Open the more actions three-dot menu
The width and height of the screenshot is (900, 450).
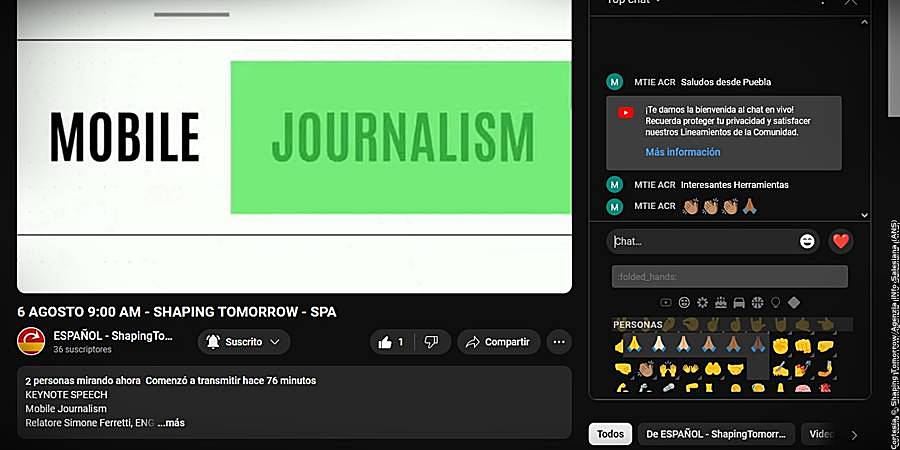click(x=559, y=342)
